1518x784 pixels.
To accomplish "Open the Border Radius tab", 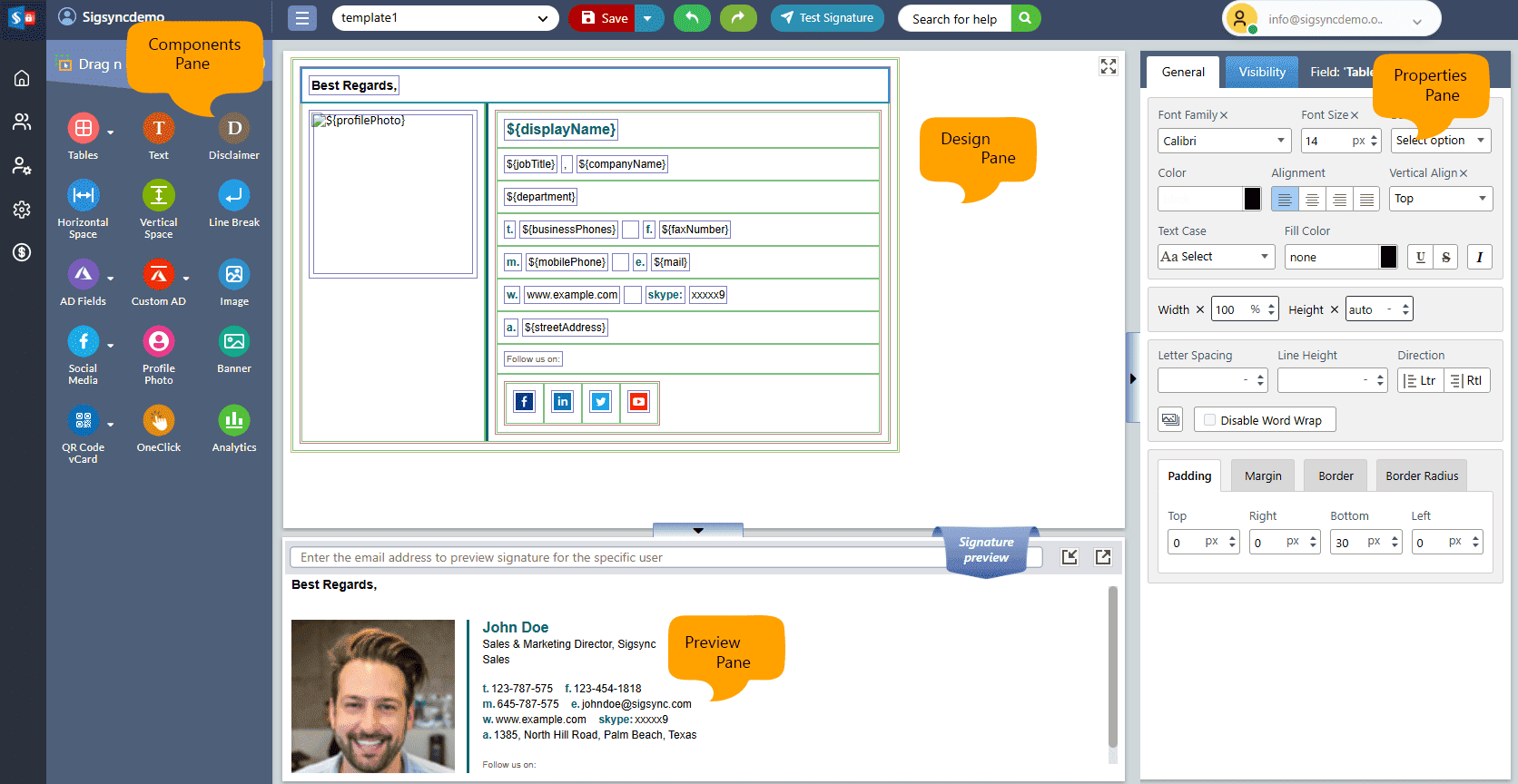I will pos(1421,475).
